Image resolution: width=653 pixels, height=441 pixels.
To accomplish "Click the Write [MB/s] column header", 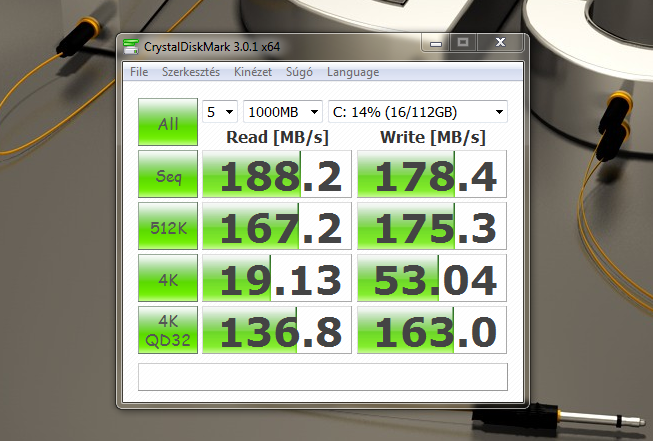I will 433,137.
